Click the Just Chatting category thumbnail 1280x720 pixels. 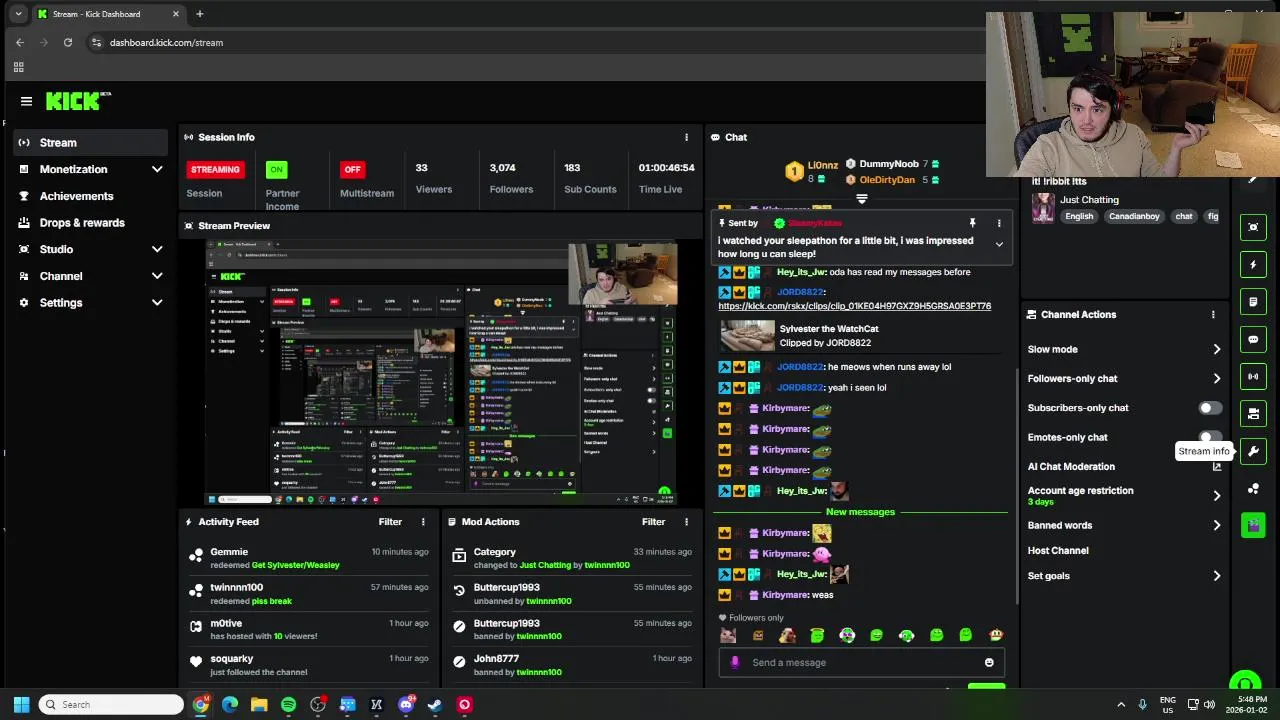point(1043,208)
